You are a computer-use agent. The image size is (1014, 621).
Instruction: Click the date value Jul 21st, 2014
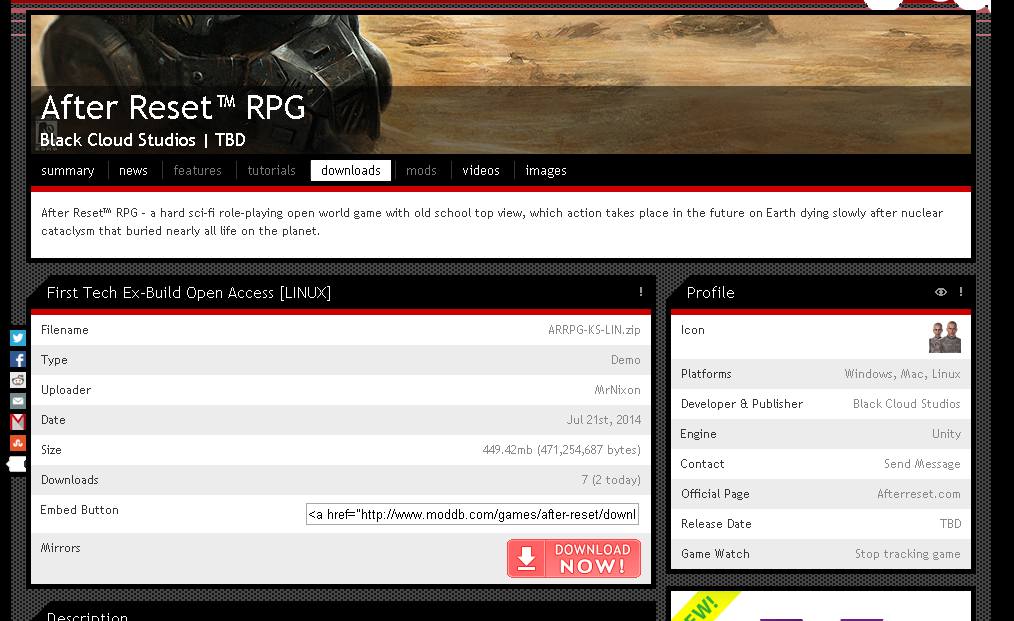coord(604,420)
